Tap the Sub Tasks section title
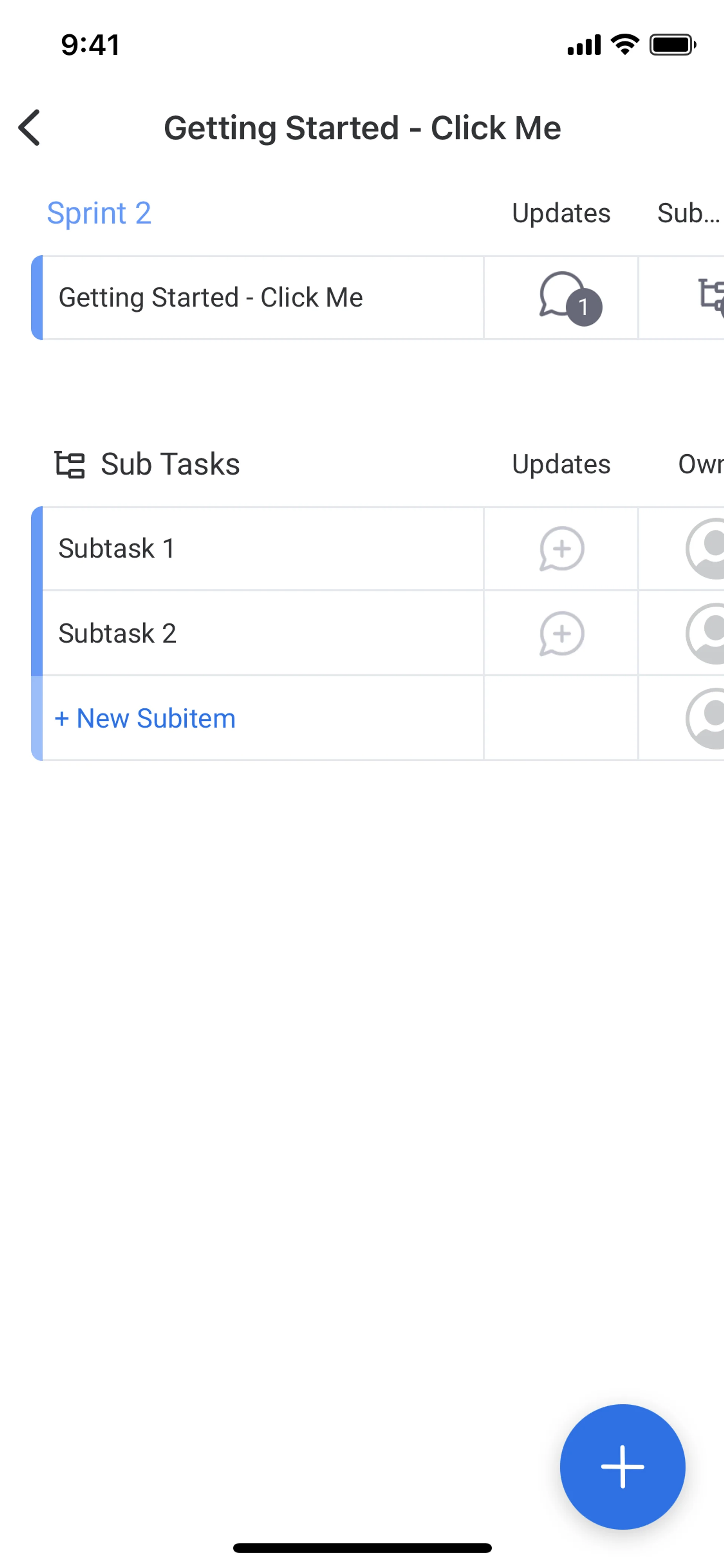724x1568 pixels. click(170, 464)
